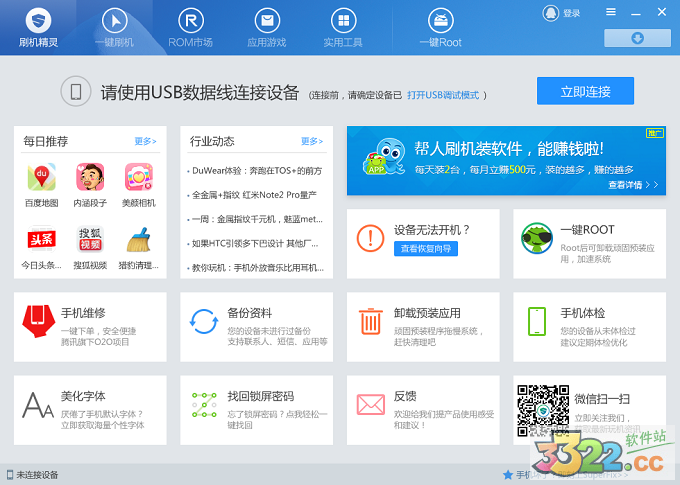
Task: Show 更多 in 每日推荐
Action: (145, 141)
